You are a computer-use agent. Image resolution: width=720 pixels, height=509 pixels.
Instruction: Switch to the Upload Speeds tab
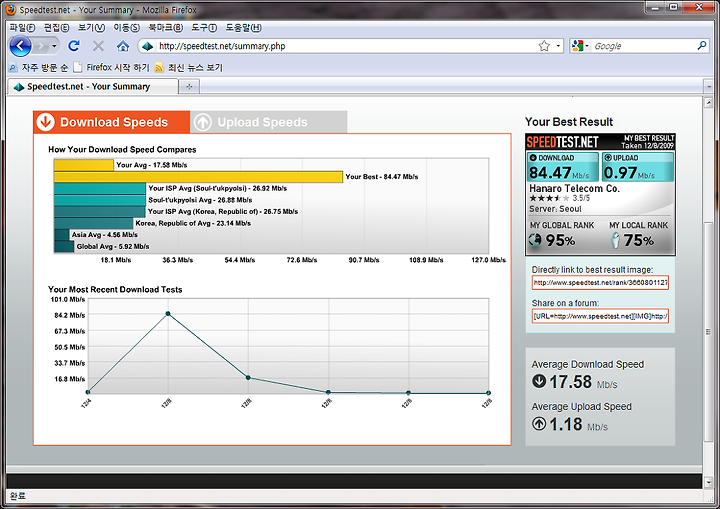(x=269, y=122)
